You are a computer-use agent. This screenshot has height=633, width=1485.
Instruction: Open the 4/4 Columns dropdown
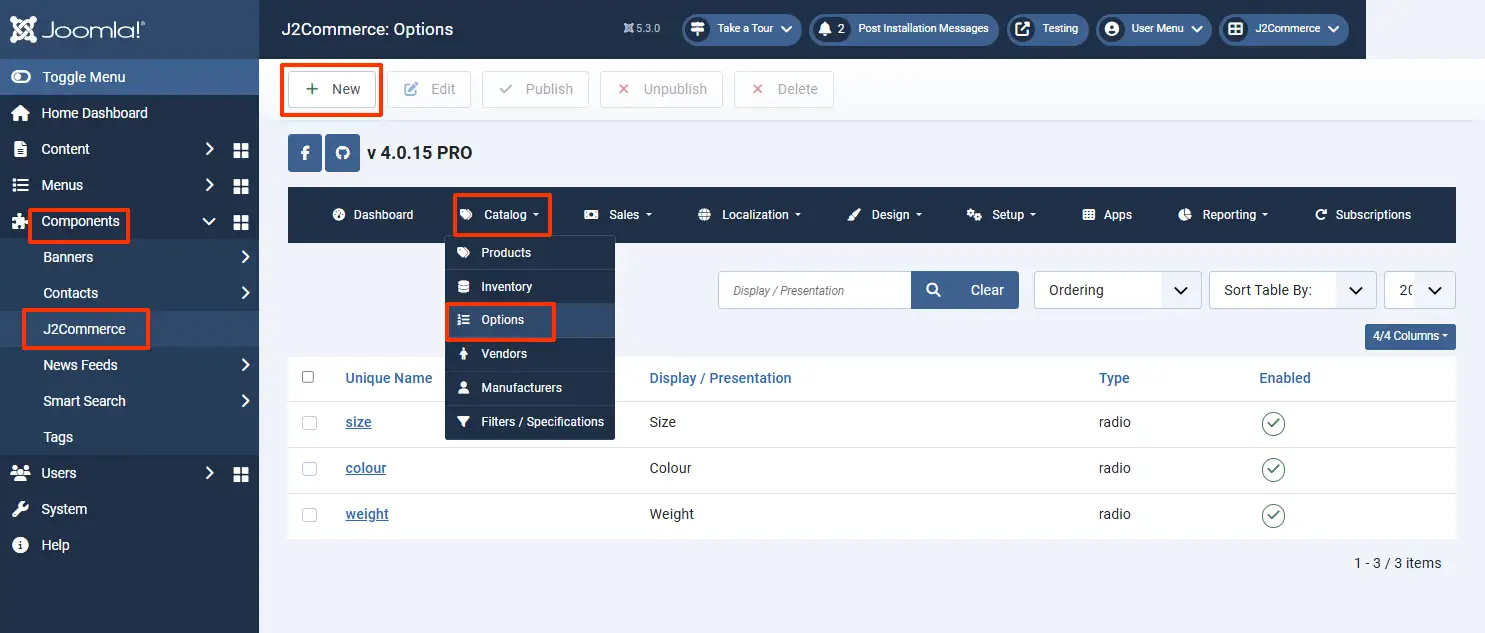[x=1410, y=336]
